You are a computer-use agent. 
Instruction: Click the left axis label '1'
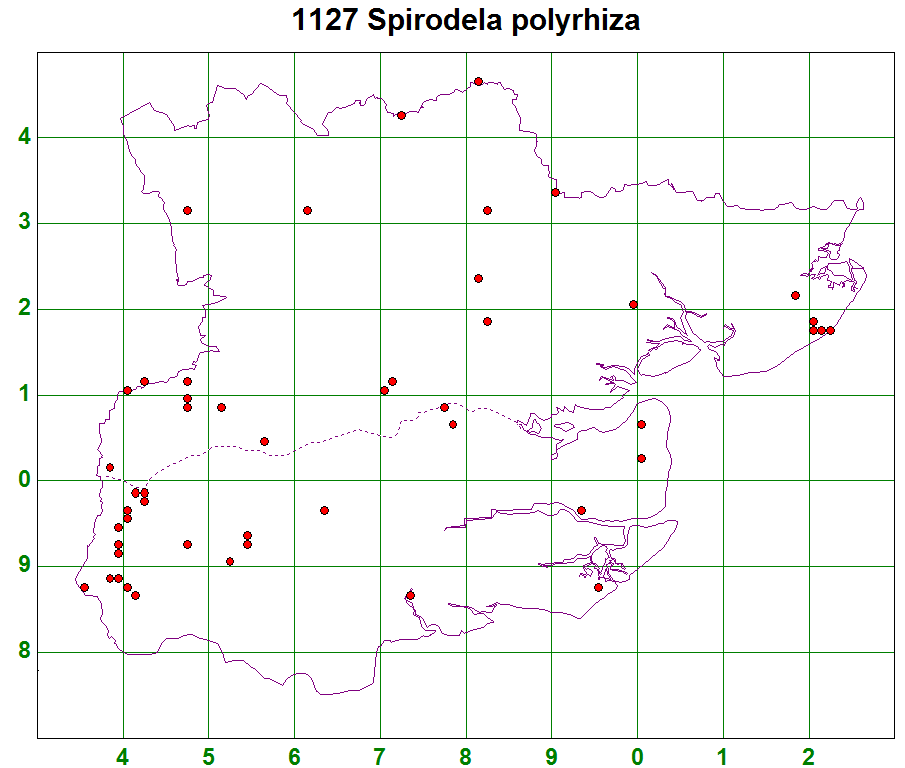pos(23,395)
